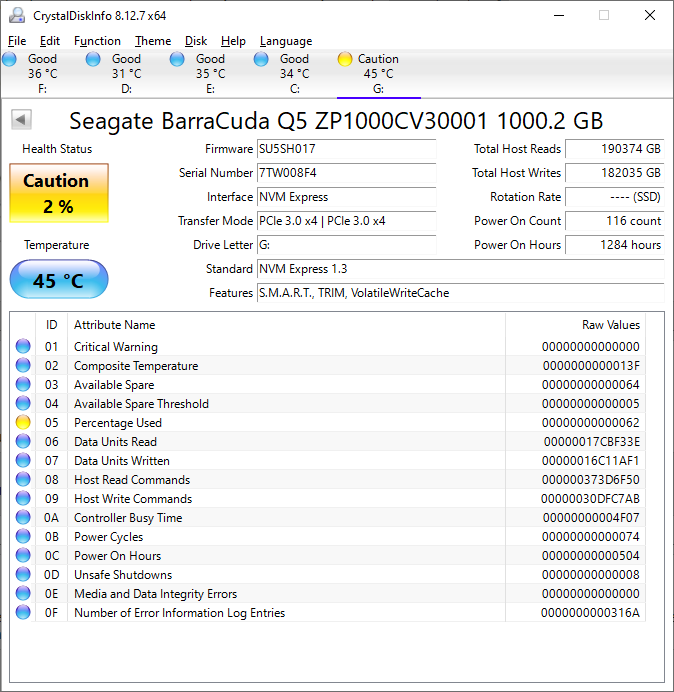Image resolution: width=674 pixels, height=692 pixels.
Task: Click raw value 00000017CBF33E
Action: [592, 442]
